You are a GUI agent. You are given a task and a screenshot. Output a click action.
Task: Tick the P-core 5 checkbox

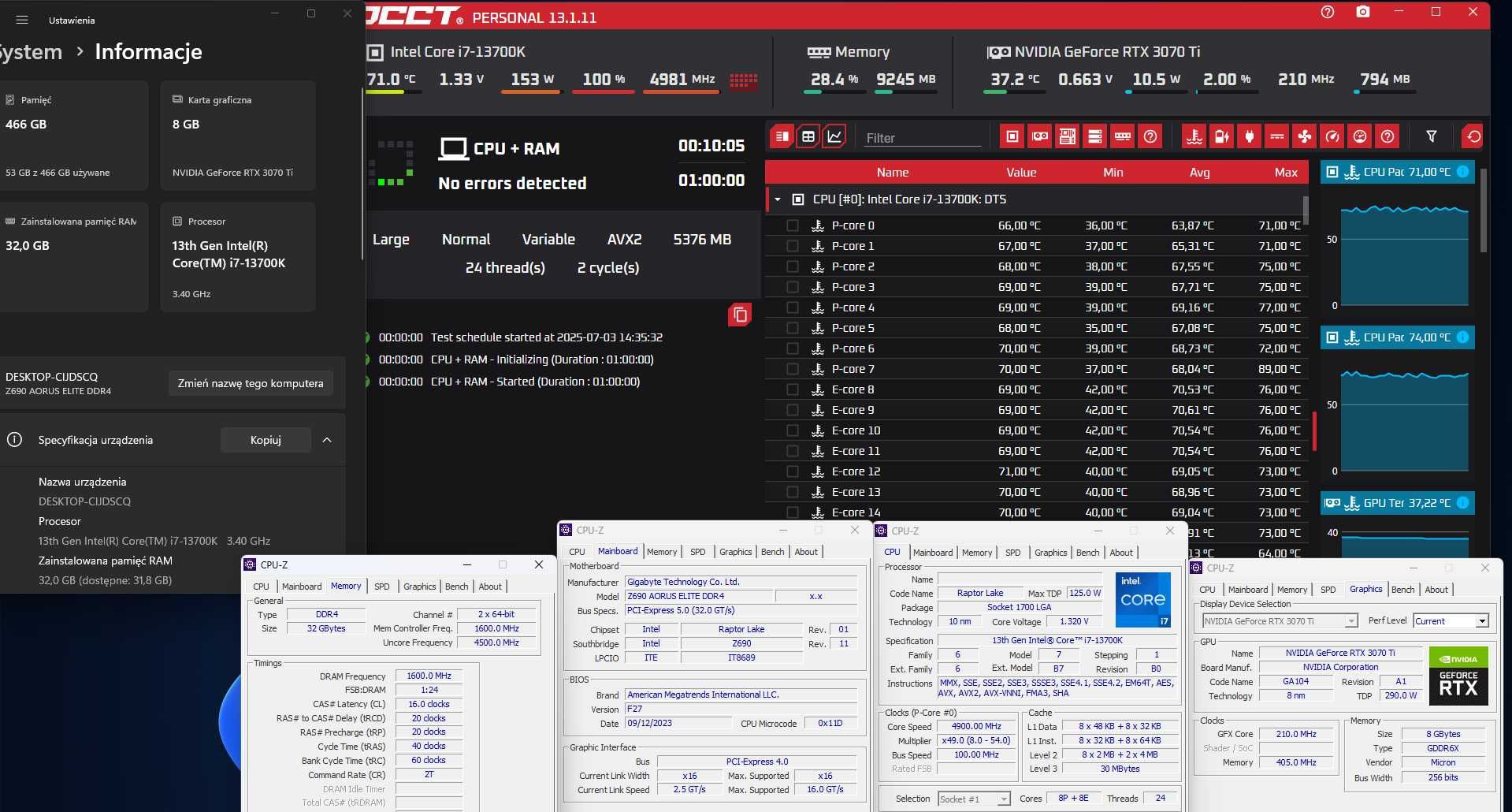point(793,328)
